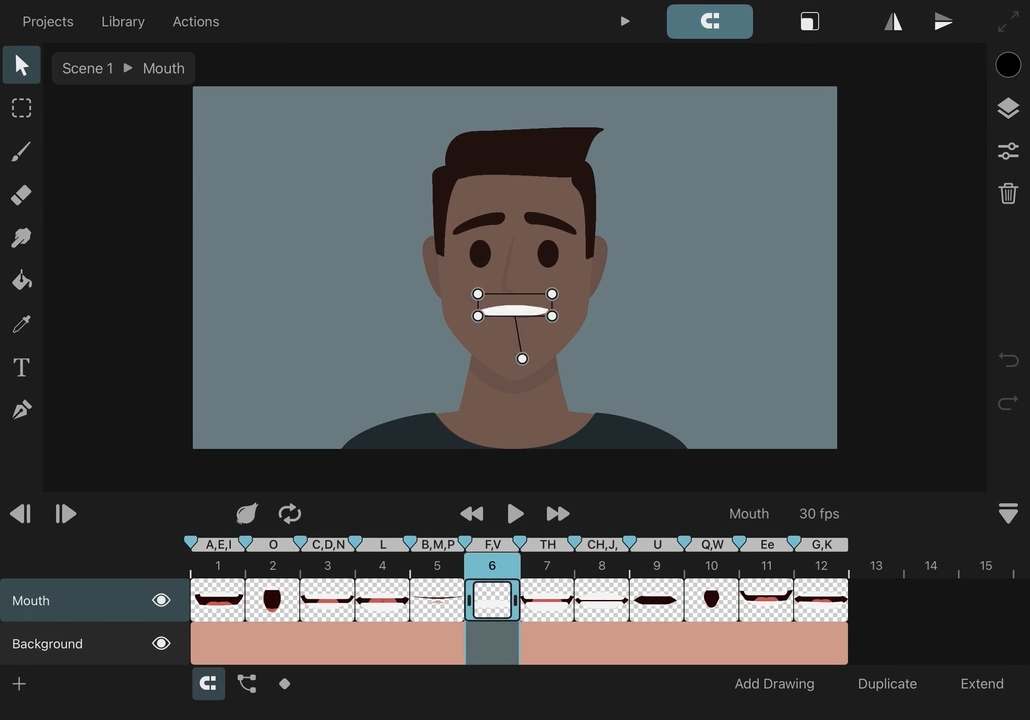
Task: Duplicate the current frame
Action: tap(886, 683)
